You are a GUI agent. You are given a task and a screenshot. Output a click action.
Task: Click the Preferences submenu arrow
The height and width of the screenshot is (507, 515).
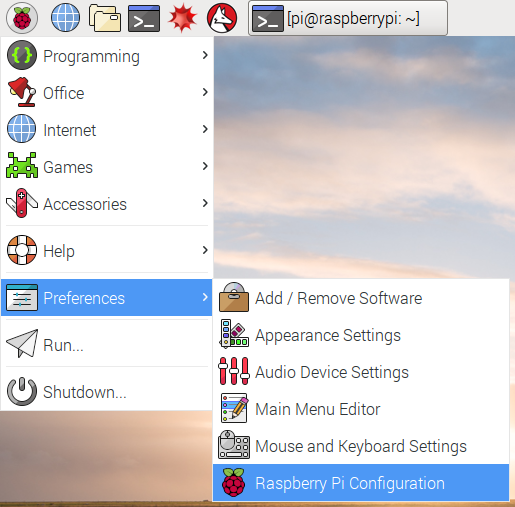[205, 297]
